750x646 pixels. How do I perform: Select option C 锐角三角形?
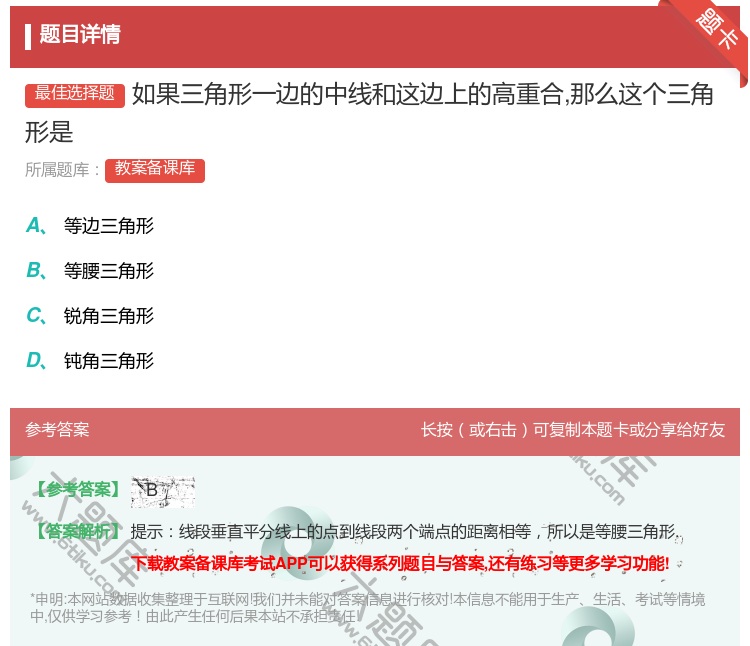90,316
